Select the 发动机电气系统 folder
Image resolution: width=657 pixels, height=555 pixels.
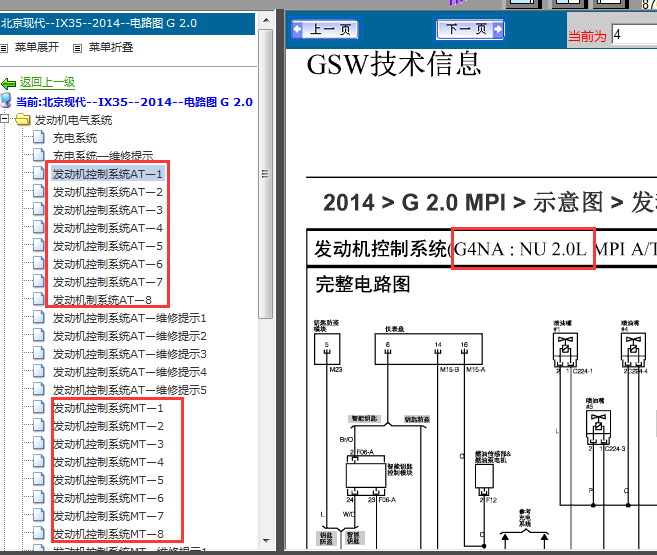pyautogui.click(x=73, y=120)
